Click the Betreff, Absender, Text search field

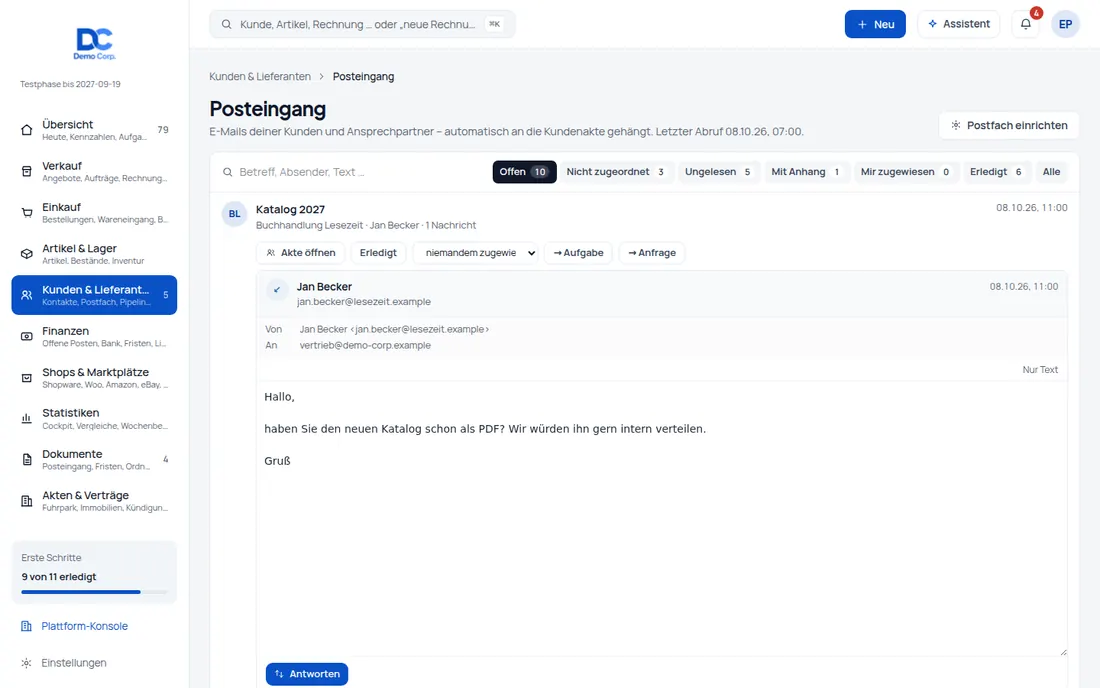tap(354, 172)
